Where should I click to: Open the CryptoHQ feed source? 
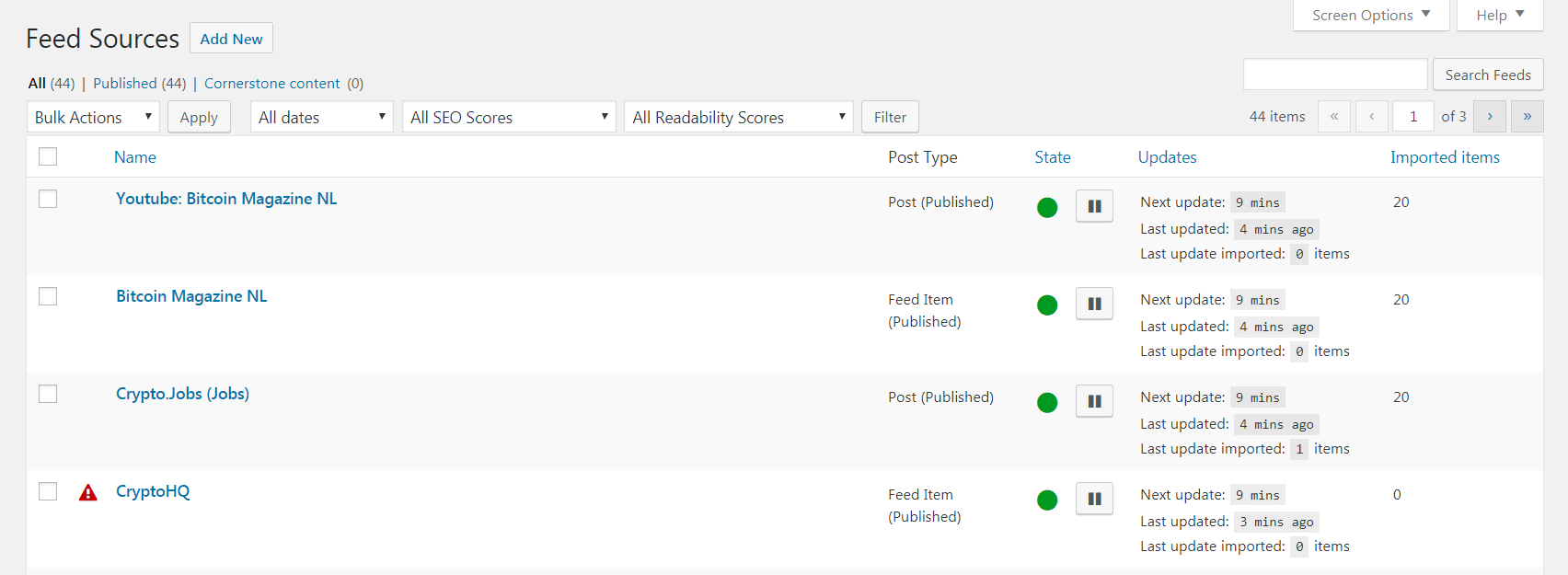[x=153, y=491]
